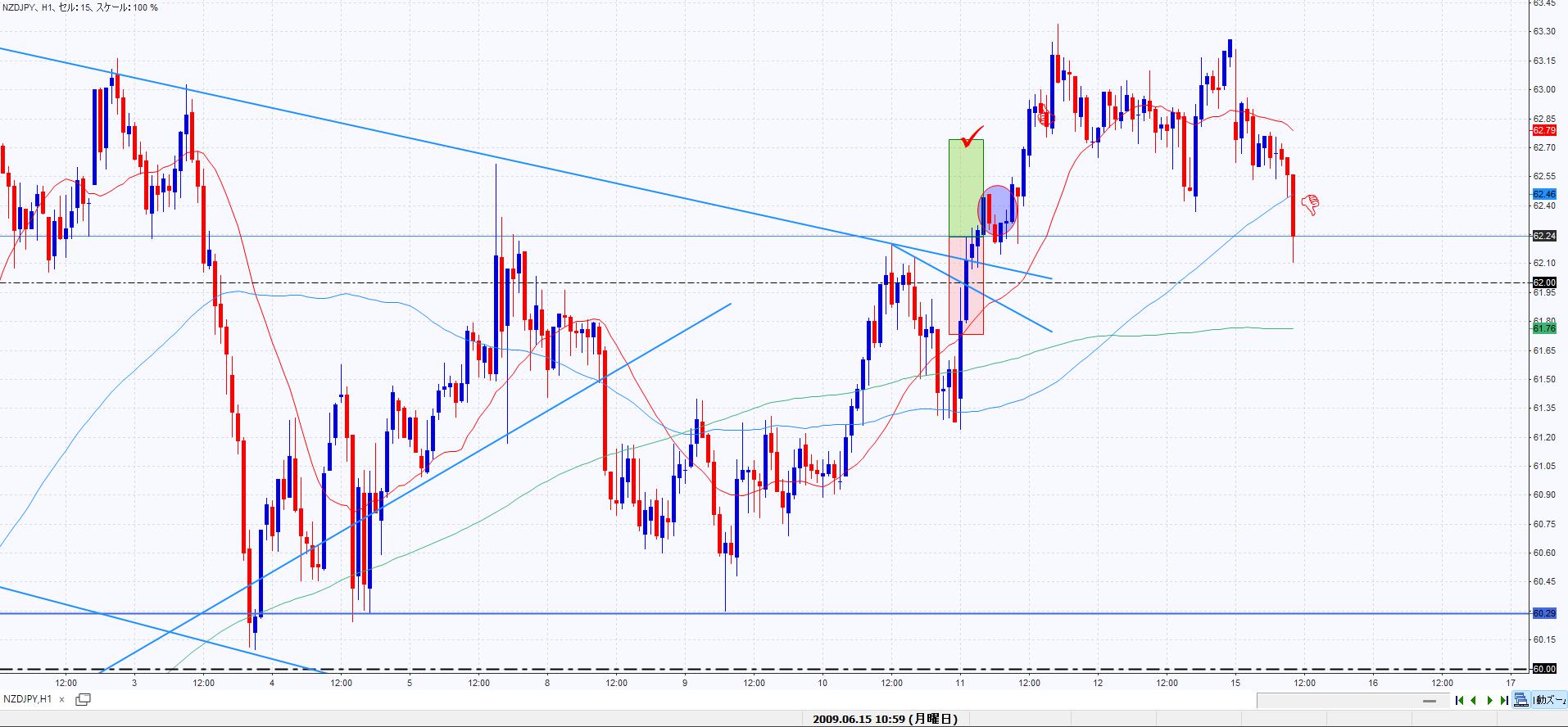Select the green take-profit rectangle
The image size is (1568, 727).
coord(965,188)
